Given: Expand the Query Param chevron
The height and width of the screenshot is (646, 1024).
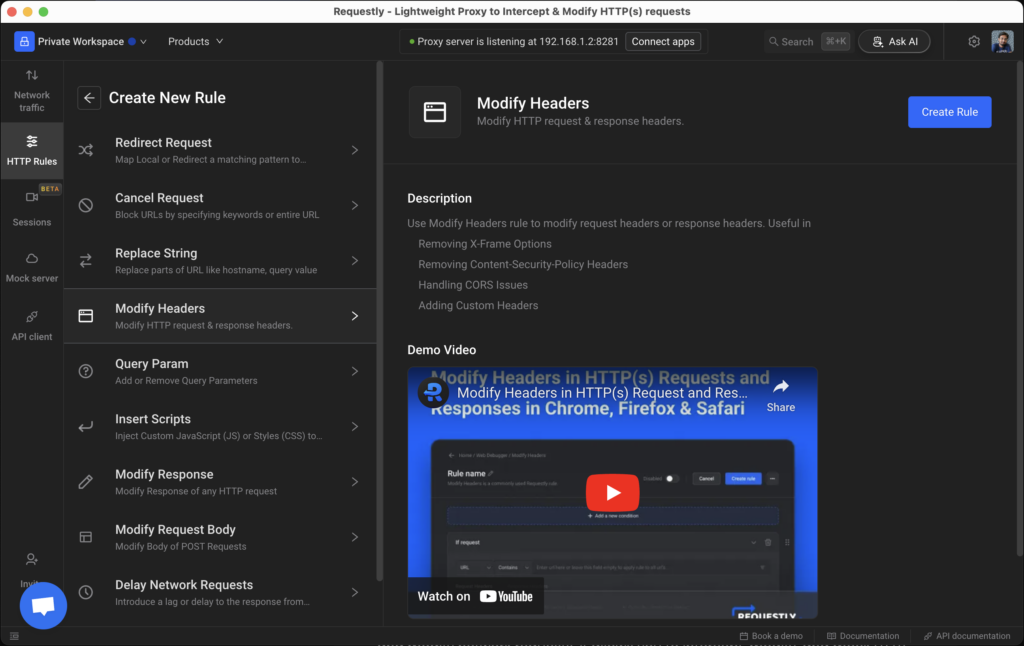Looking at the screenshot, I should (x=355, y=371).
